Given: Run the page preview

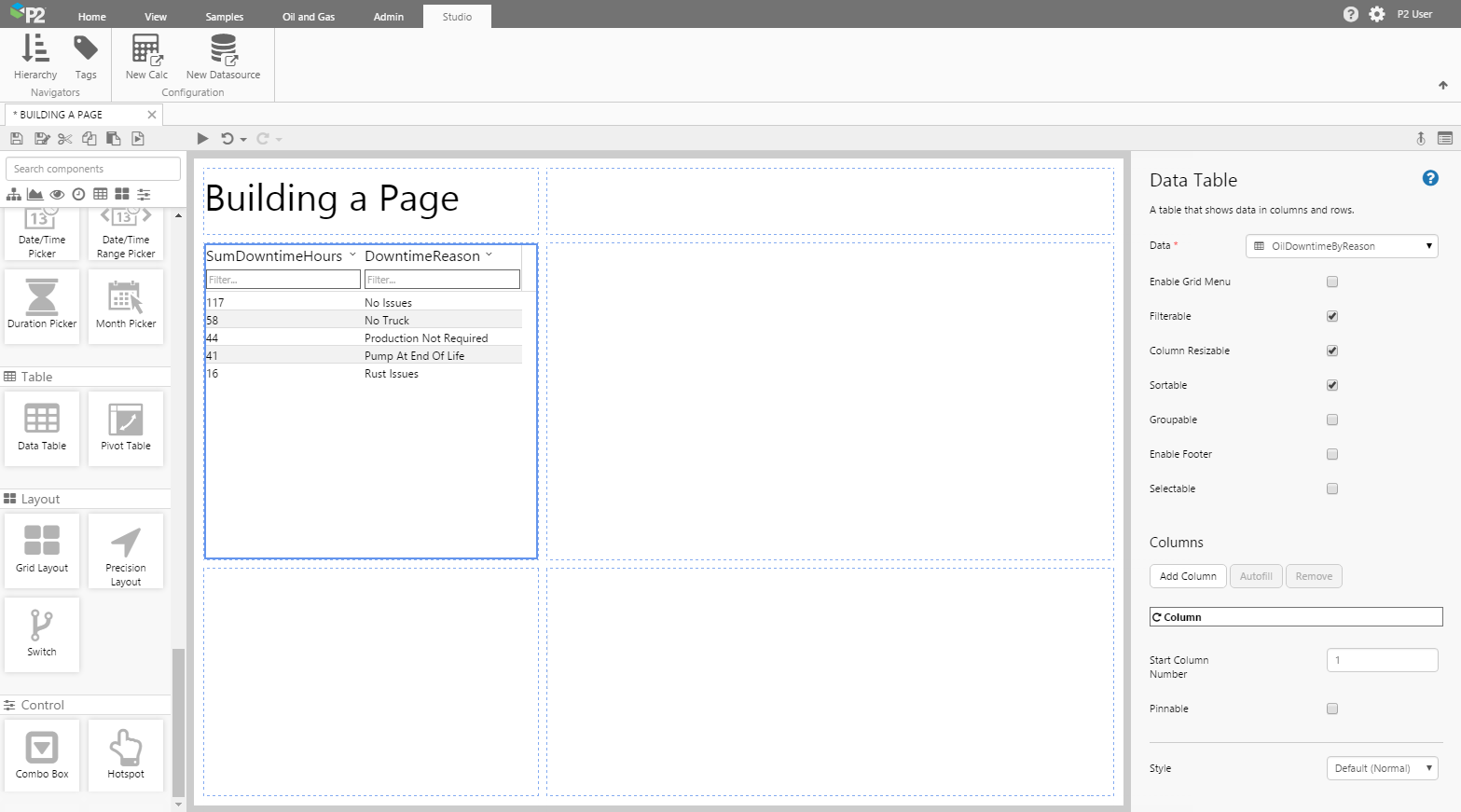Looking at the screenshot, I should tap(202, 138).
